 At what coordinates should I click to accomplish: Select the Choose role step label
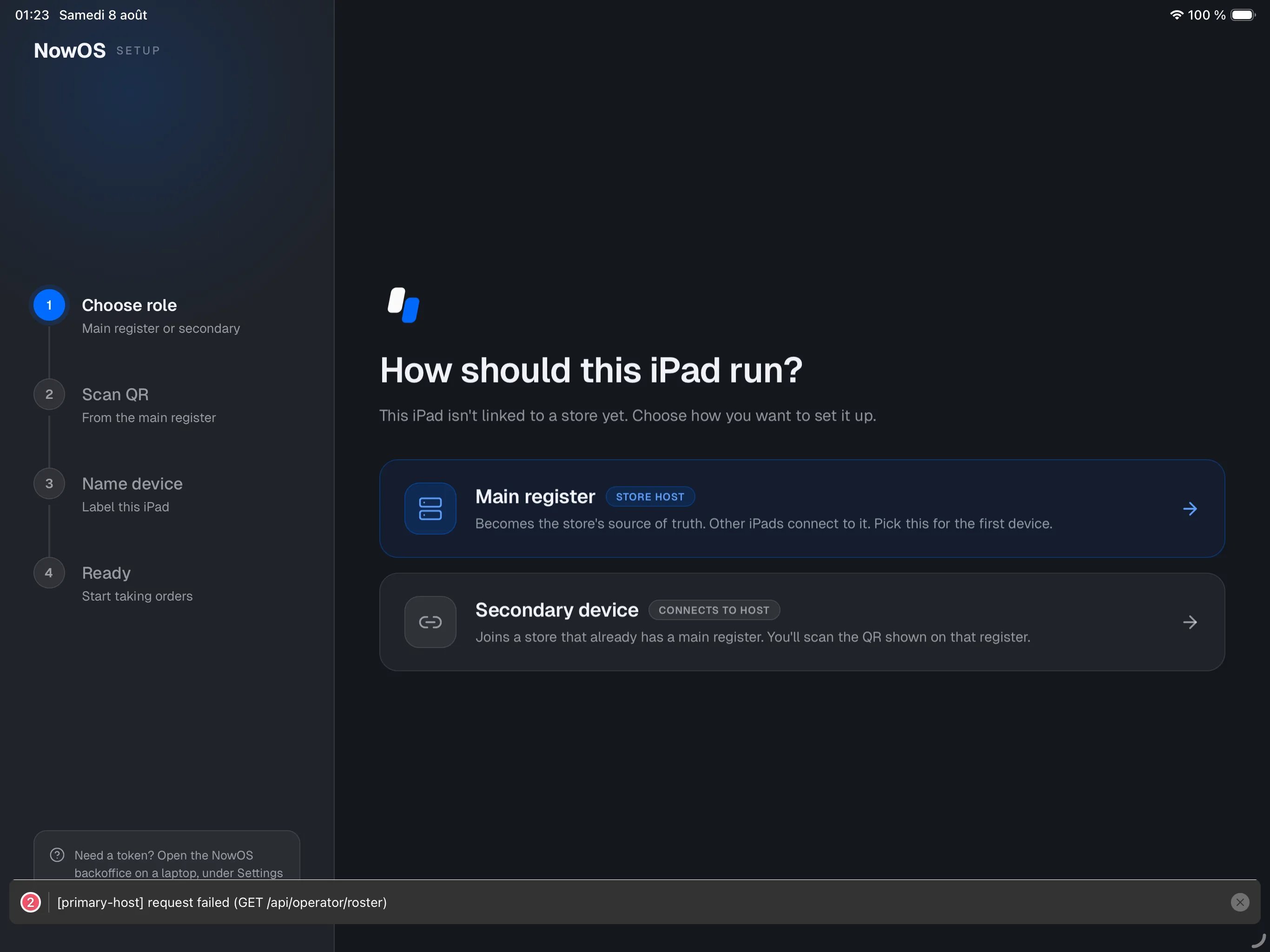pyautogui.click(x=129, y=305)
